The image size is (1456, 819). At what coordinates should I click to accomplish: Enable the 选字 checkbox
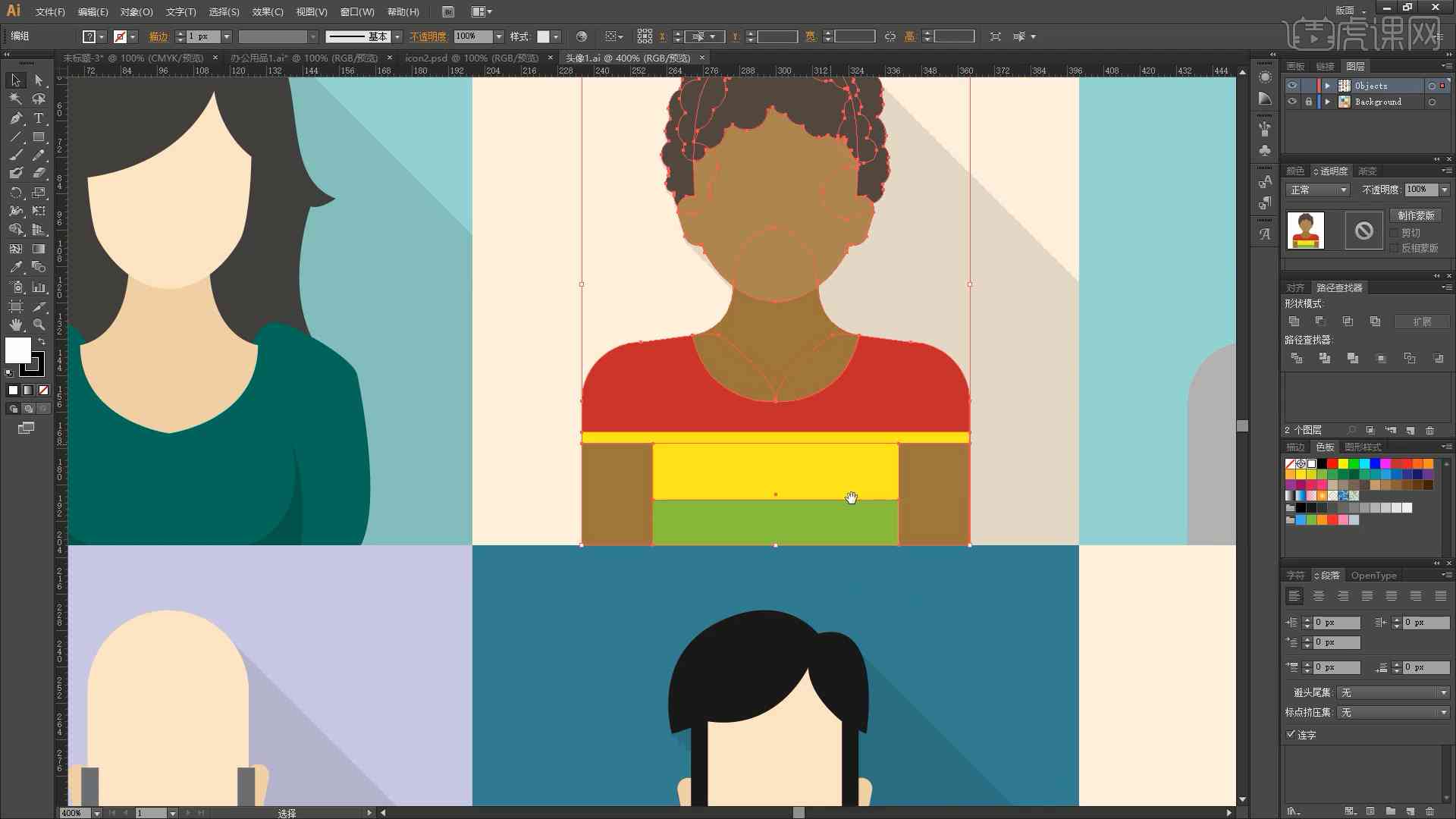click(x=1290, y=735)
